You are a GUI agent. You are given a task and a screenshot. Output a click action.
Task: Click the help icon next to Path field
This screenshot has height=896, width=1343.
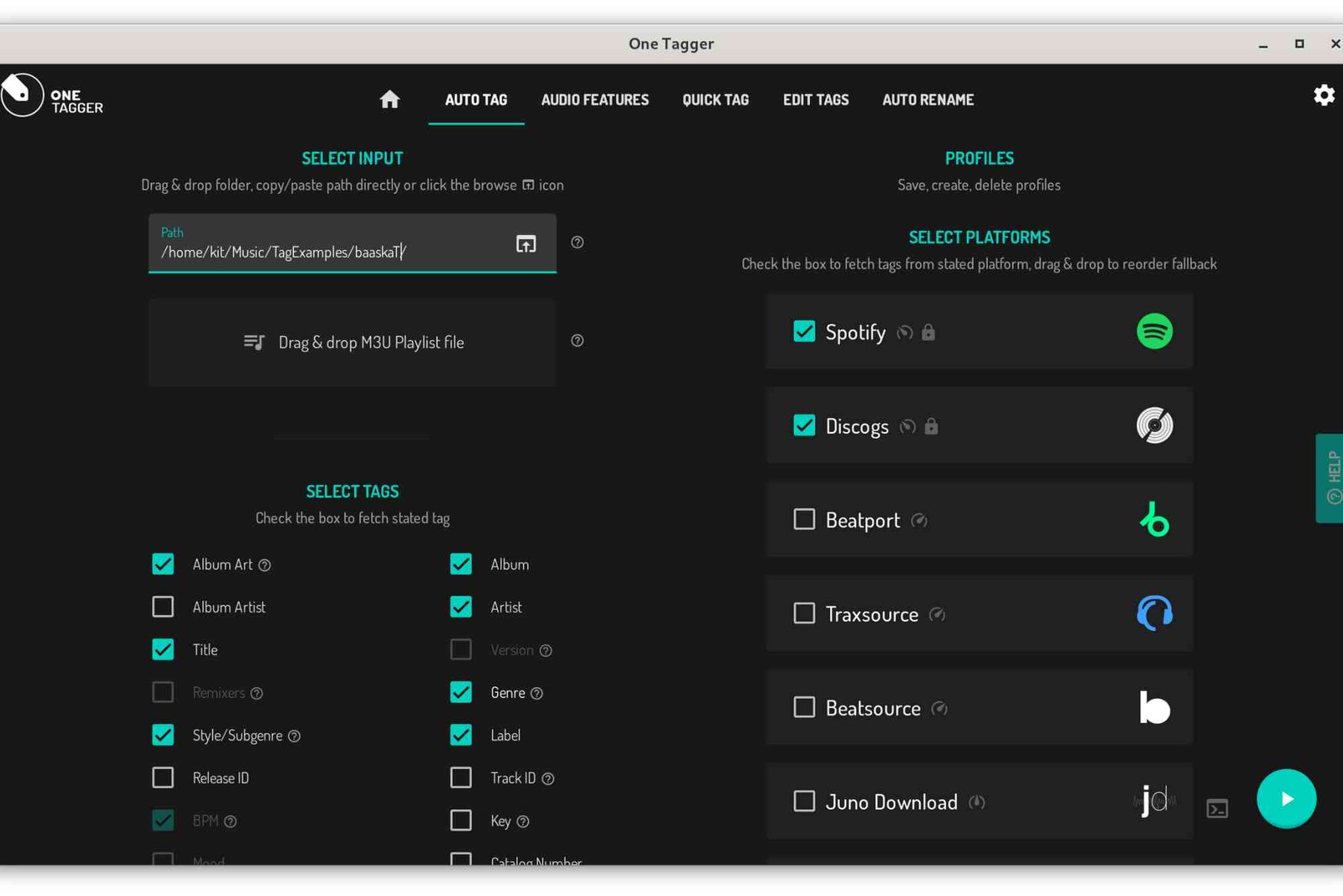pos(577,242)
